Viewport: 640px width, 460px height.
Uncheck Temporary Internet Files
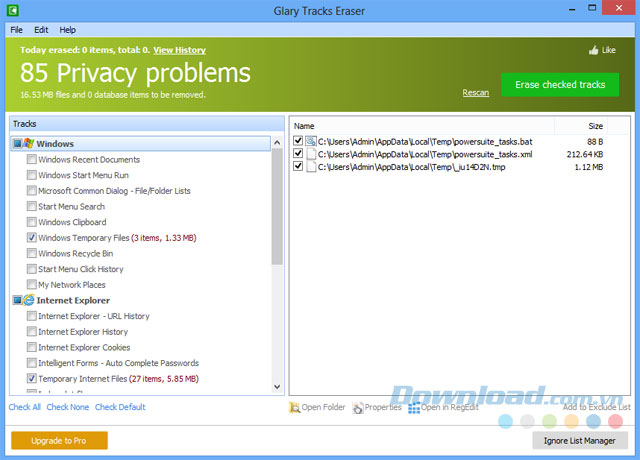click(31, 378)
